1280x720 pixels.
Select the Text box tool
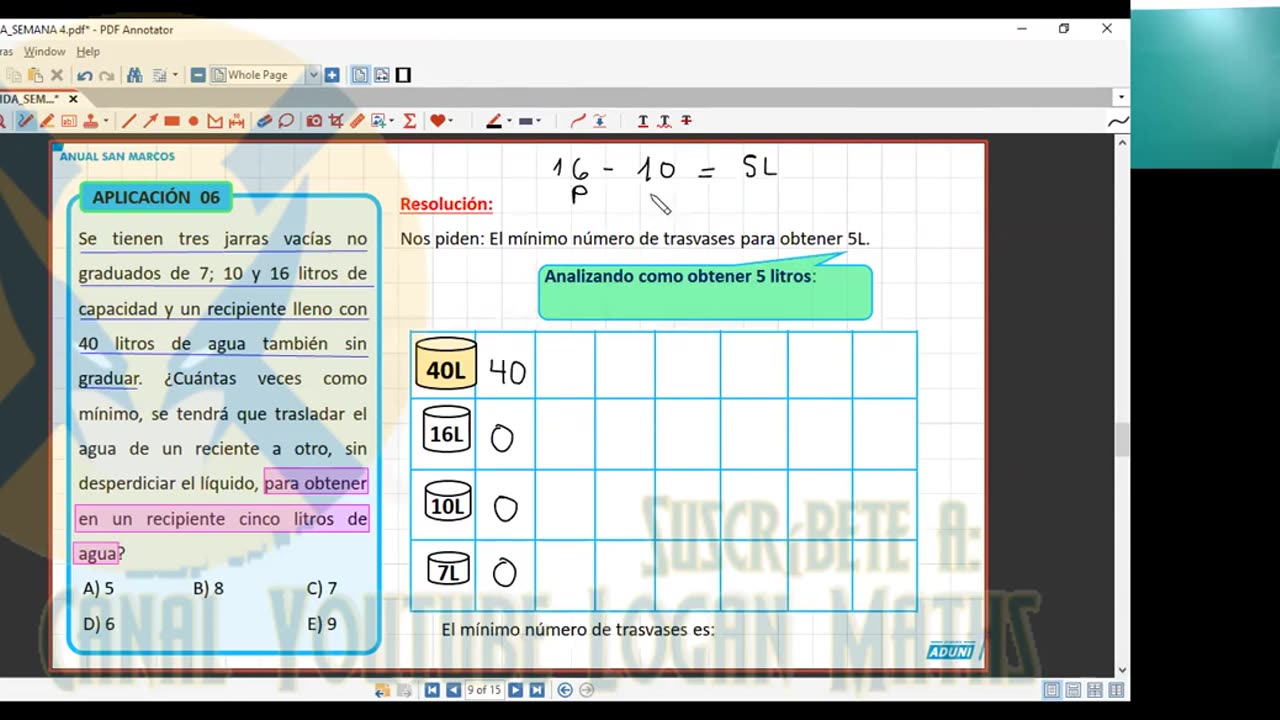69,121
